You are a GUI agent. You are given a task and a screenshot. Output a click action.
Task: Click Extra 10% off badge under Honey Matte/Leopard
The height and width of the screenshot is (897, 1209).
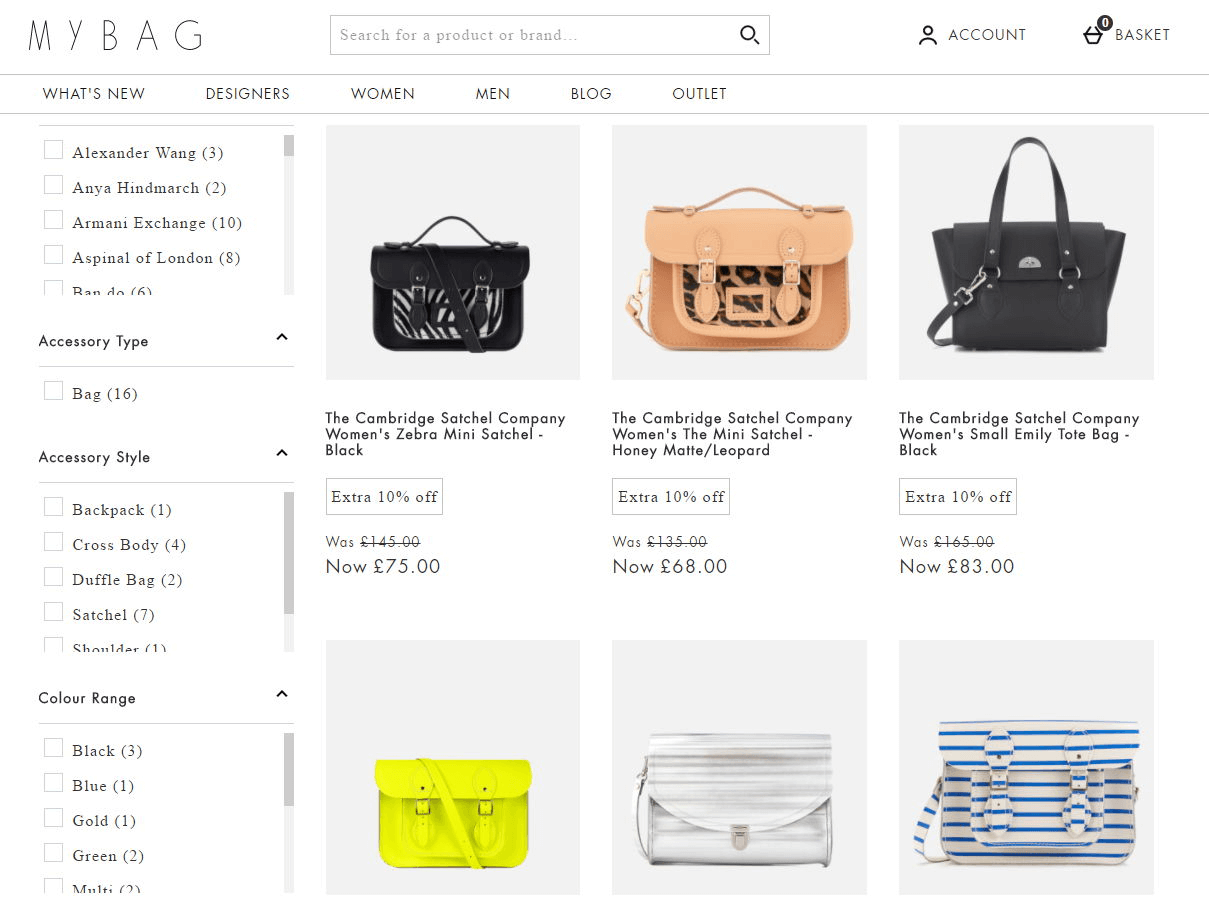coord(671,497)
